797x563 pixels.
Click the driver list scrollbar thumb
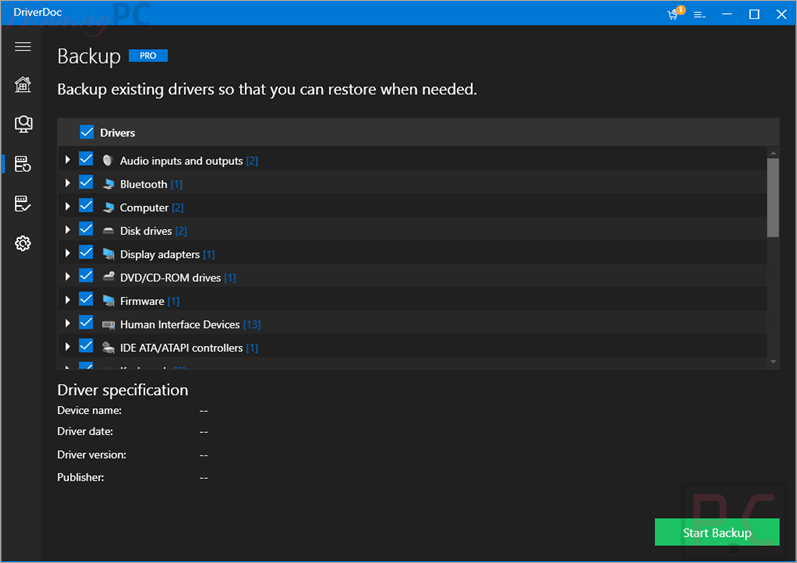(x=773, y=198)
